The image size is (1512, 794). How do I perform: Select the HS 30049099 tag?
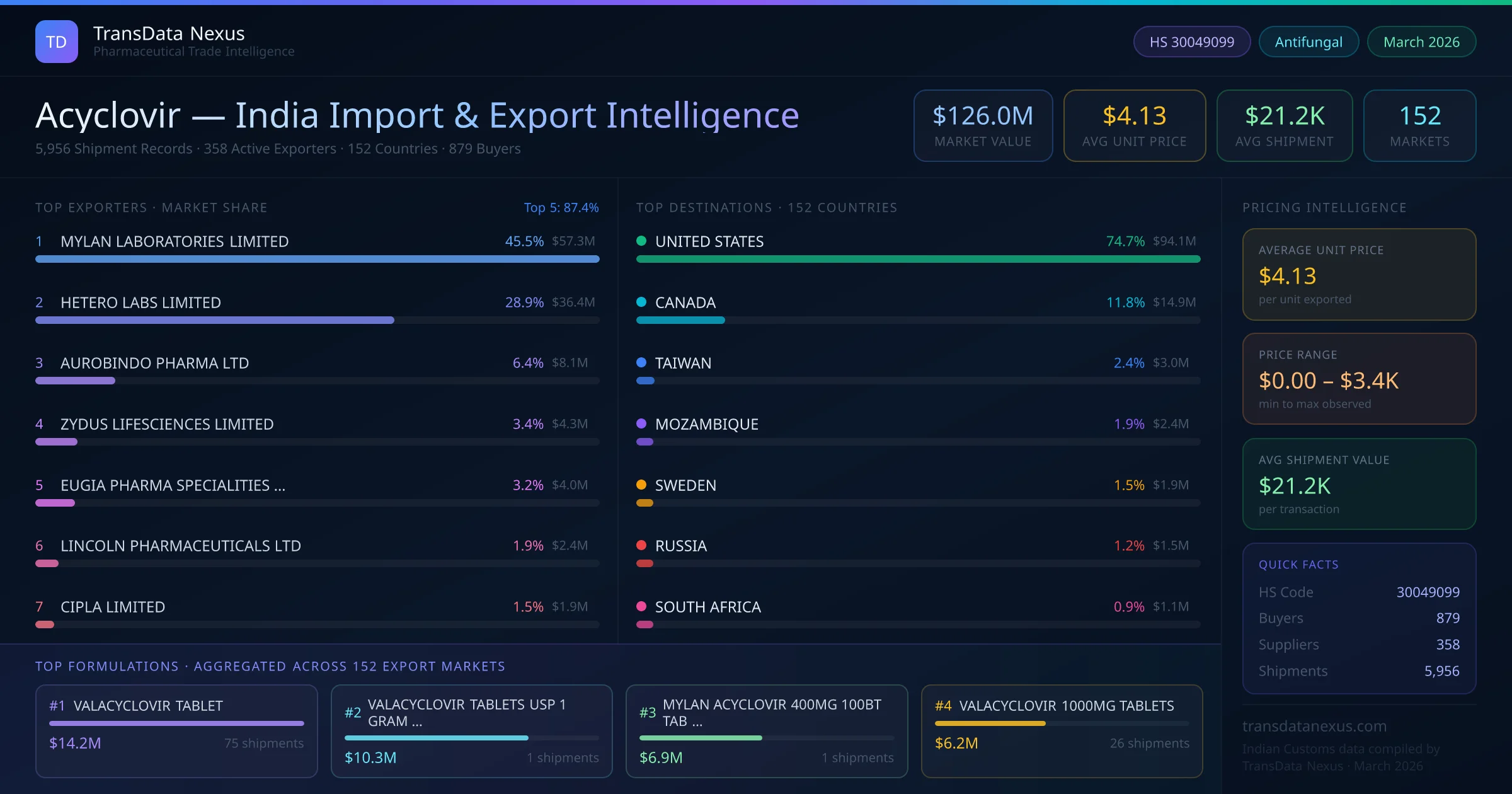(1191, 42)
